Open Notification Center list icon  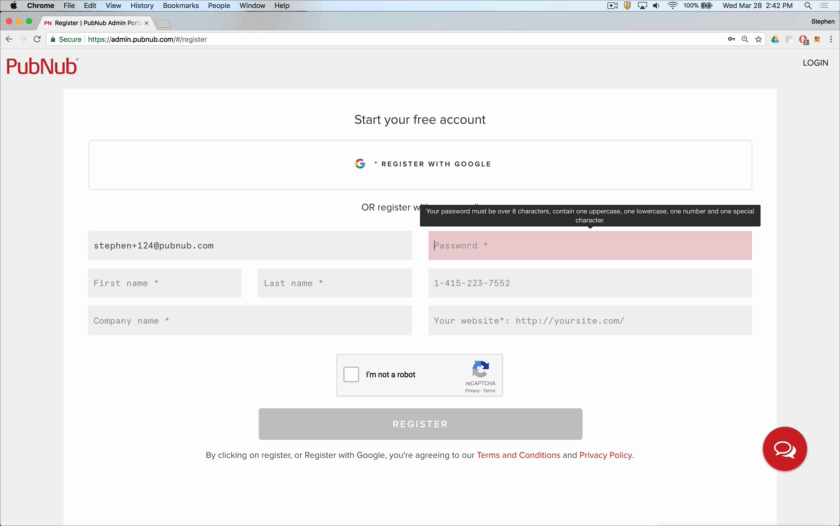824,5
